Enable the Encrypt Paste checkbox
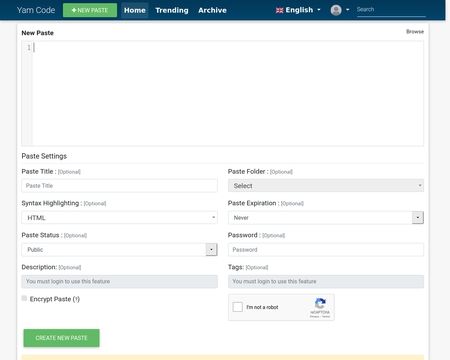The width and height of the screenshot is (450, 360). 24,298
